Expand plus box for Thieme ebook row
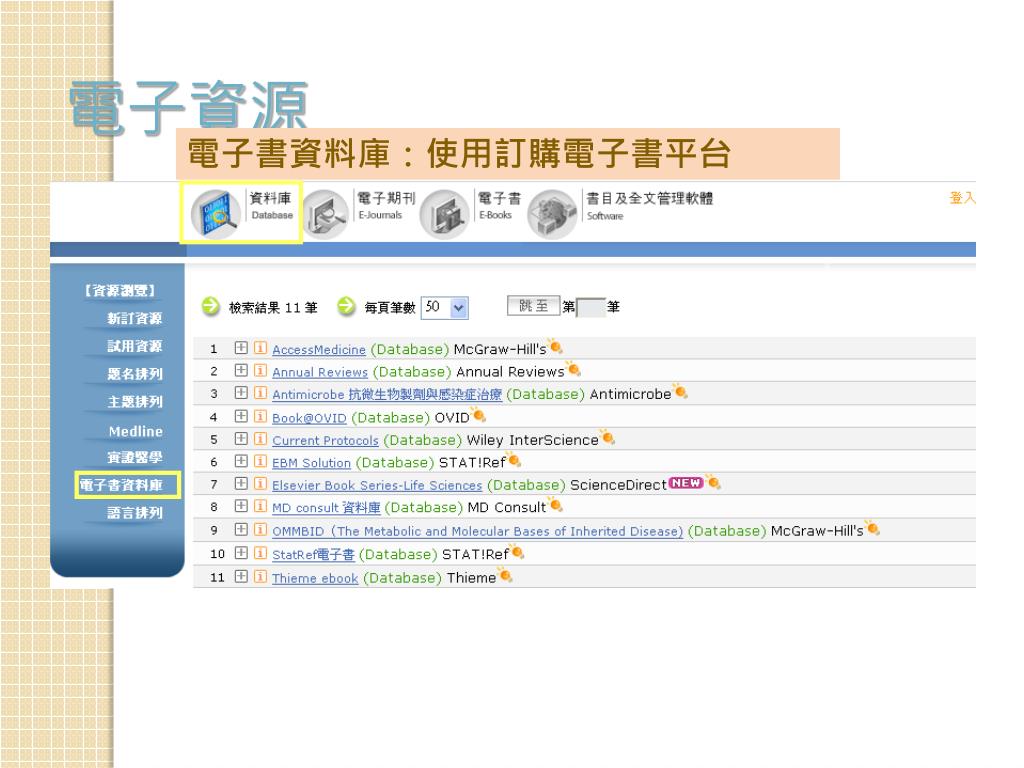The height and width of the screenshot is (768, 1024). click(x=241, y=576)
